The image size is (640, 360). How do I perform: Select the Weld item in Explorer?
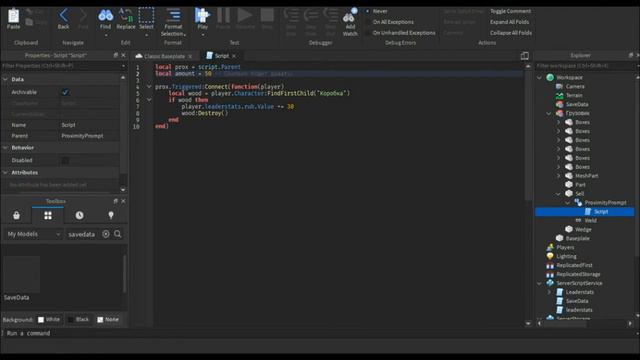(x=590, y=220)
